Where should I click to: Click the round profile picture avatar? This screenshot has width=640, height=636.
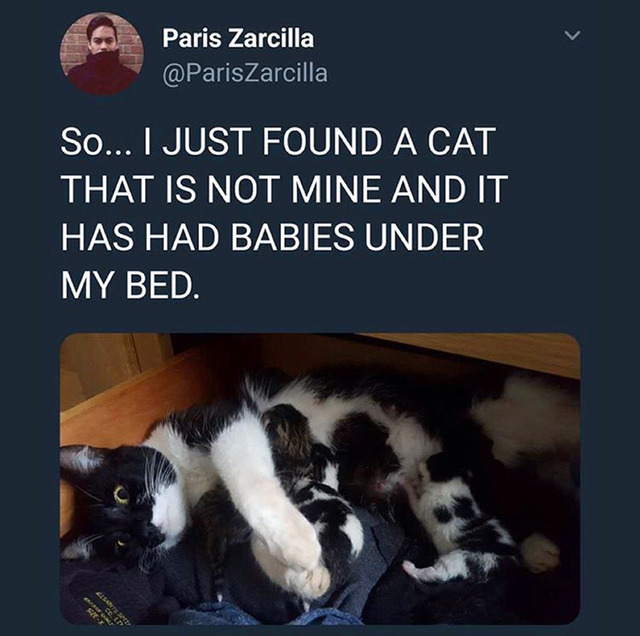click(x=98, y=54)
